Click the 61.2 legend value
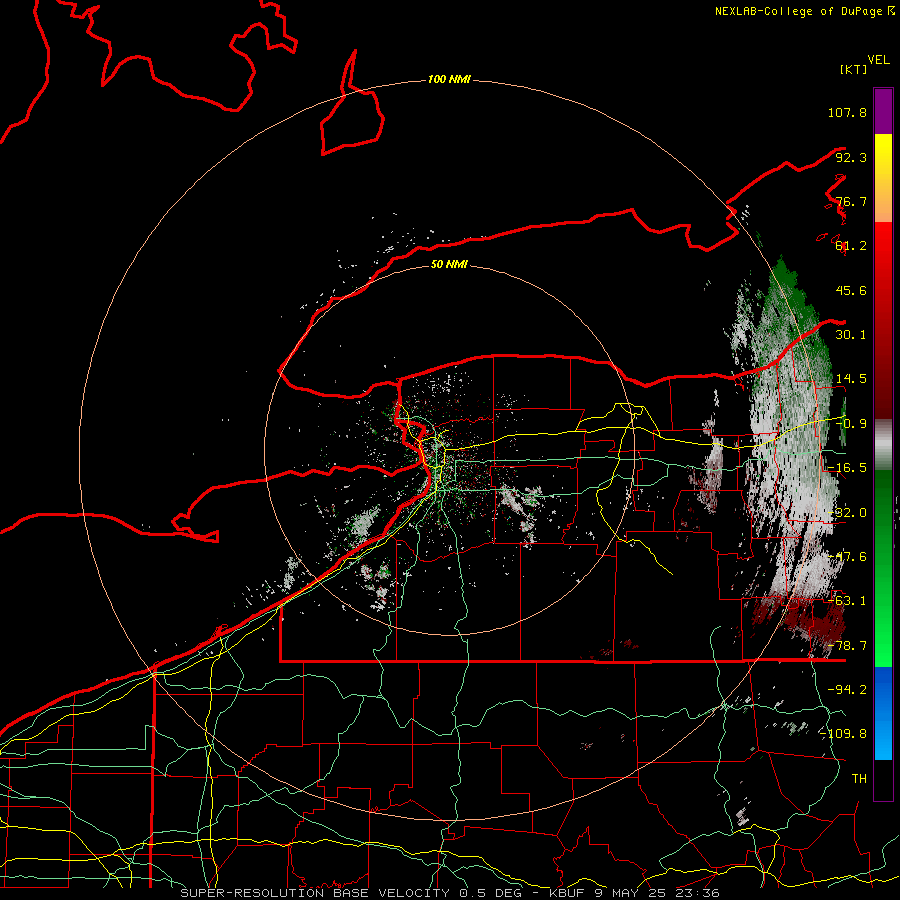900x900 pixels. click(851, 246)
